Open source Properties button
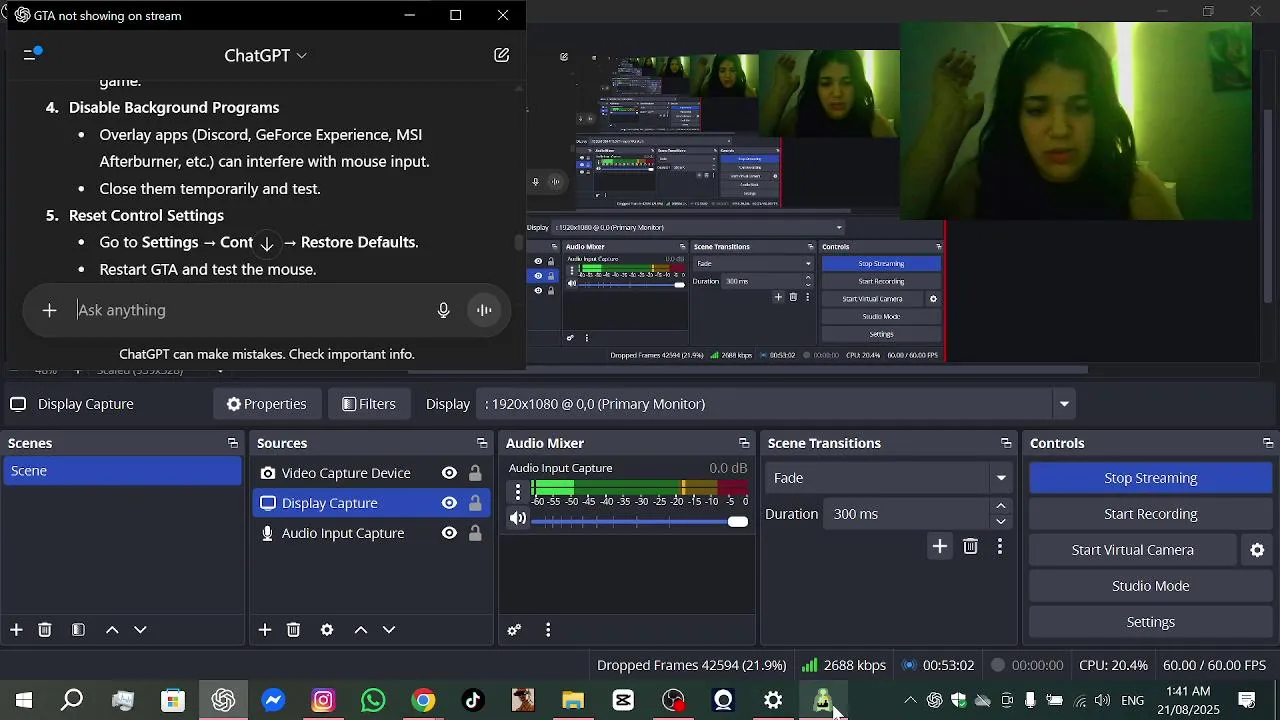1280x720 pixels. pos(266,404)
